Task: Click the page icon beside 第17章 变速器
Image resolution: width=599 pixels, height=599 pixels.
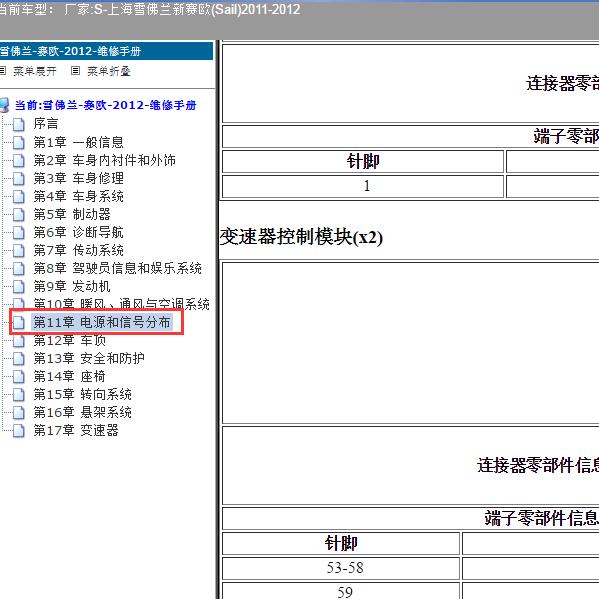Action: coord(18,430)
